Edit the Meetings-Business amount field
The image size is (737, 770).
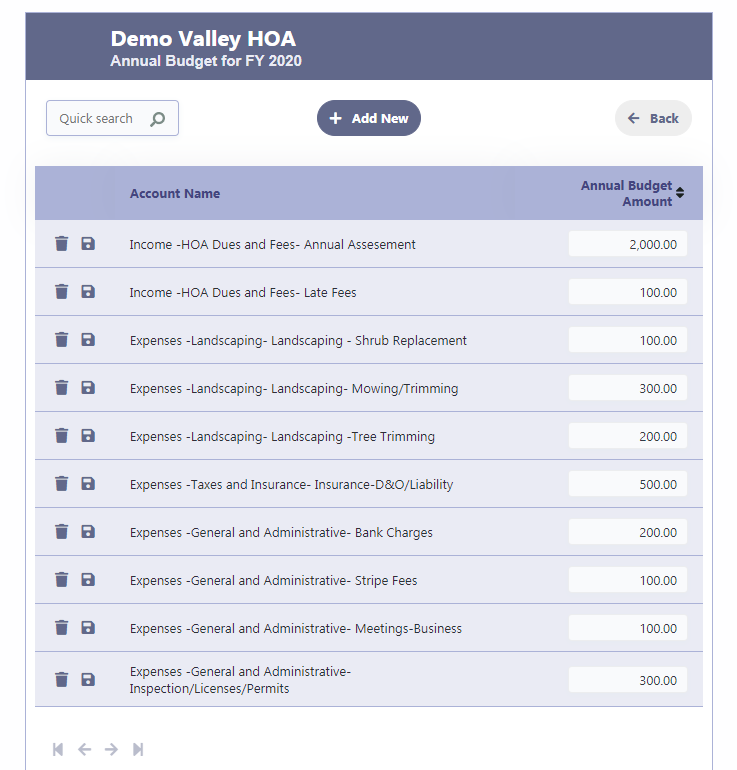click(628, 628)
